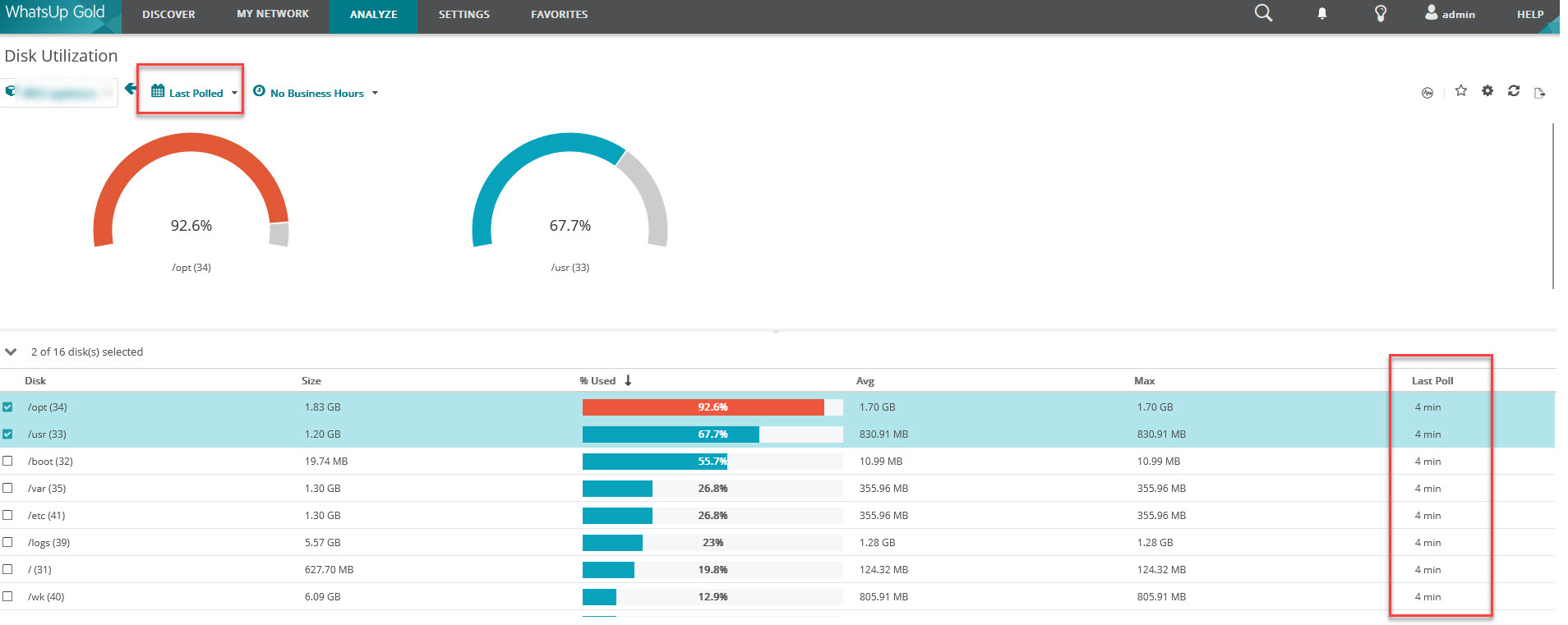Select the ANALYZE menu tab
1568x625 pixels.
coord(373,15)
